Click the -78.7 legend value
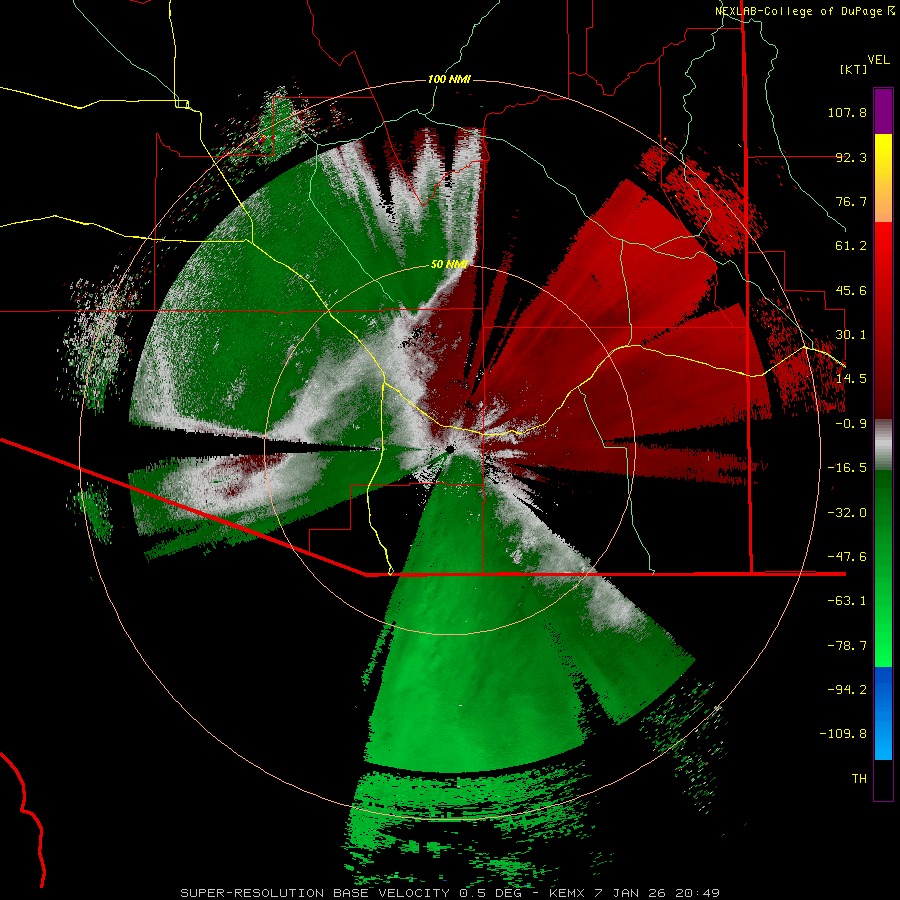The image size is (900, 900). [x=847, y=646]
